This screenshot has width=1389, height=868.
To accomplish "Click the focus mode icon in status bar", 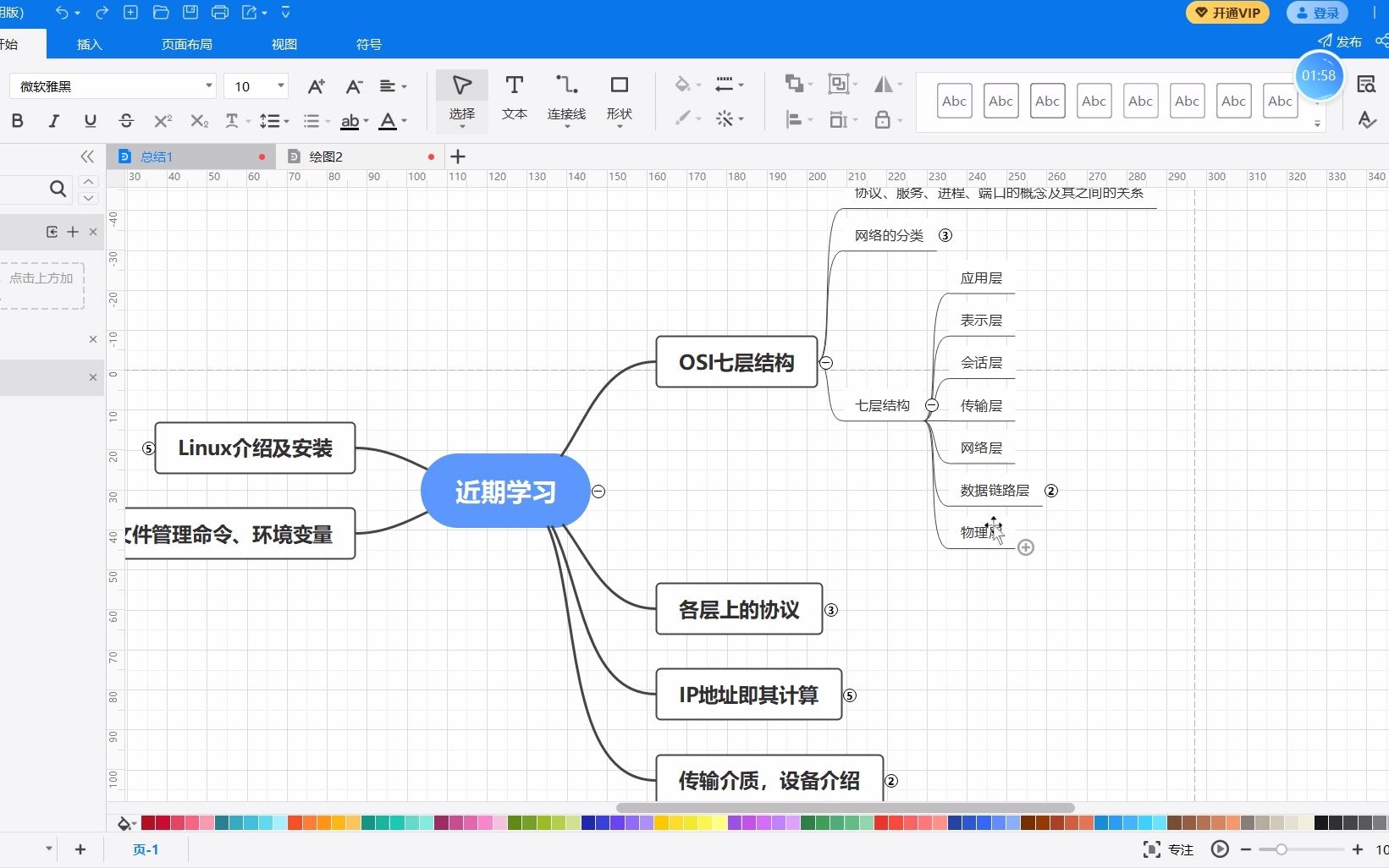I will click(x=1151, y=849).
